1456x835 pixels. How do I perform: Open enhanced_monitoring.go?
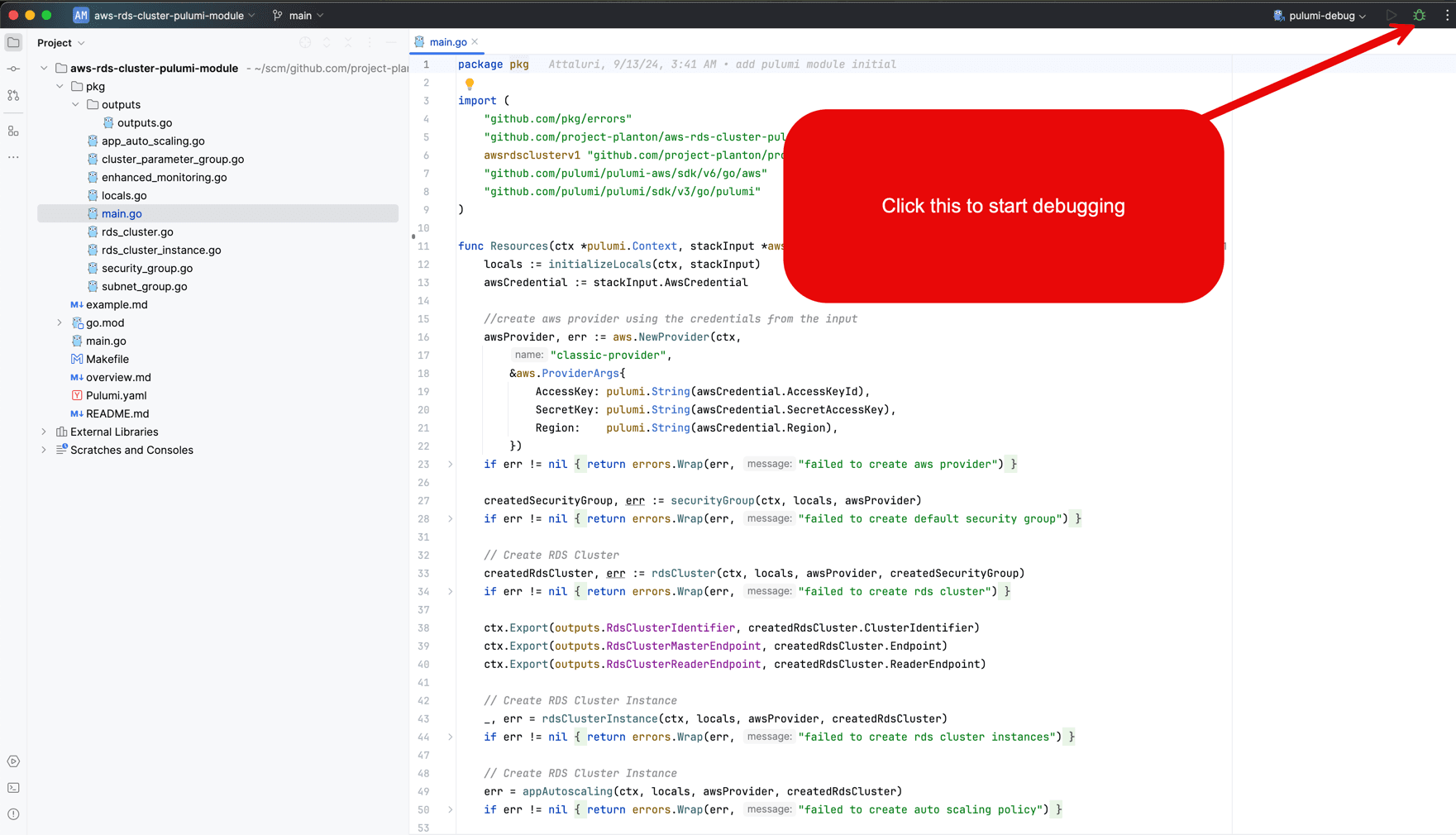point(164,178)
